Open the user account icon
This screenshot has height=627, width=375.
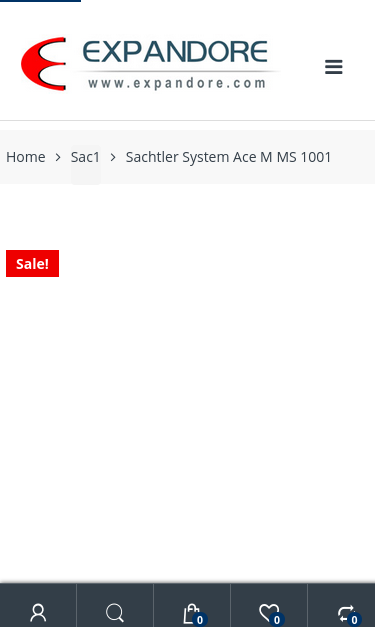pos(38,613)
